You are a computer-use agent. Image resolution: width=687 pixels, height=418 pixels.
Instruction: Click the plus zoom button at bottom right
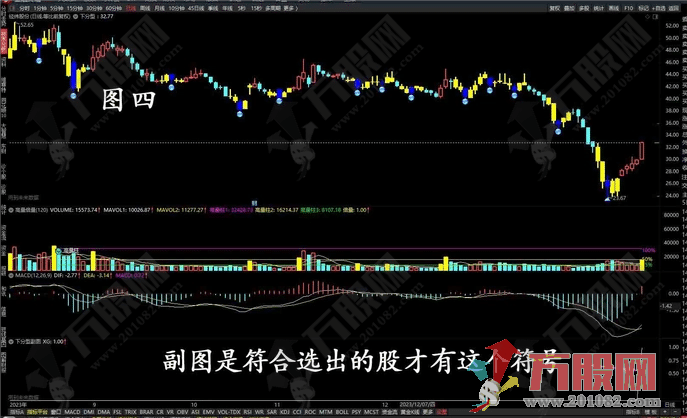coord(665,412)
